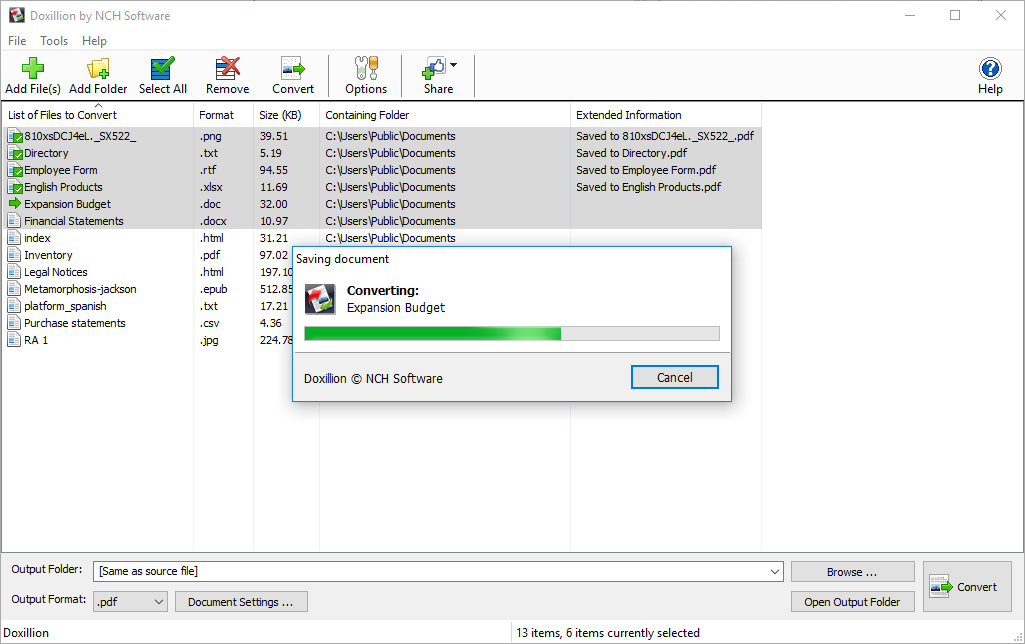Image resolution: width=1025 pixels, height=644 pixels.
Task: Click the file icon for Inventory
Action: tap(14, 255)
